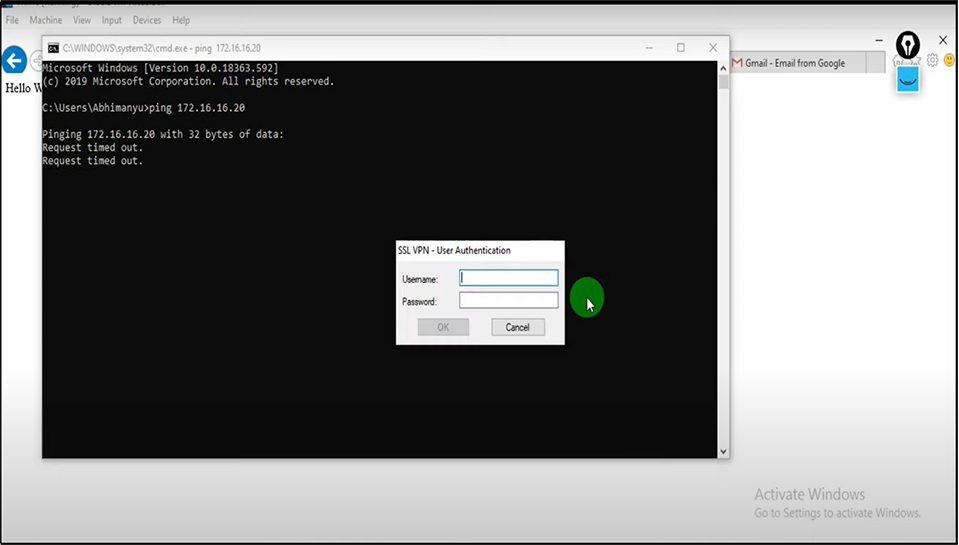The height and width of the screenshot is (545, 959).
Task: Switch to Gmail - Email from Google tab
Action: (793, 63)
